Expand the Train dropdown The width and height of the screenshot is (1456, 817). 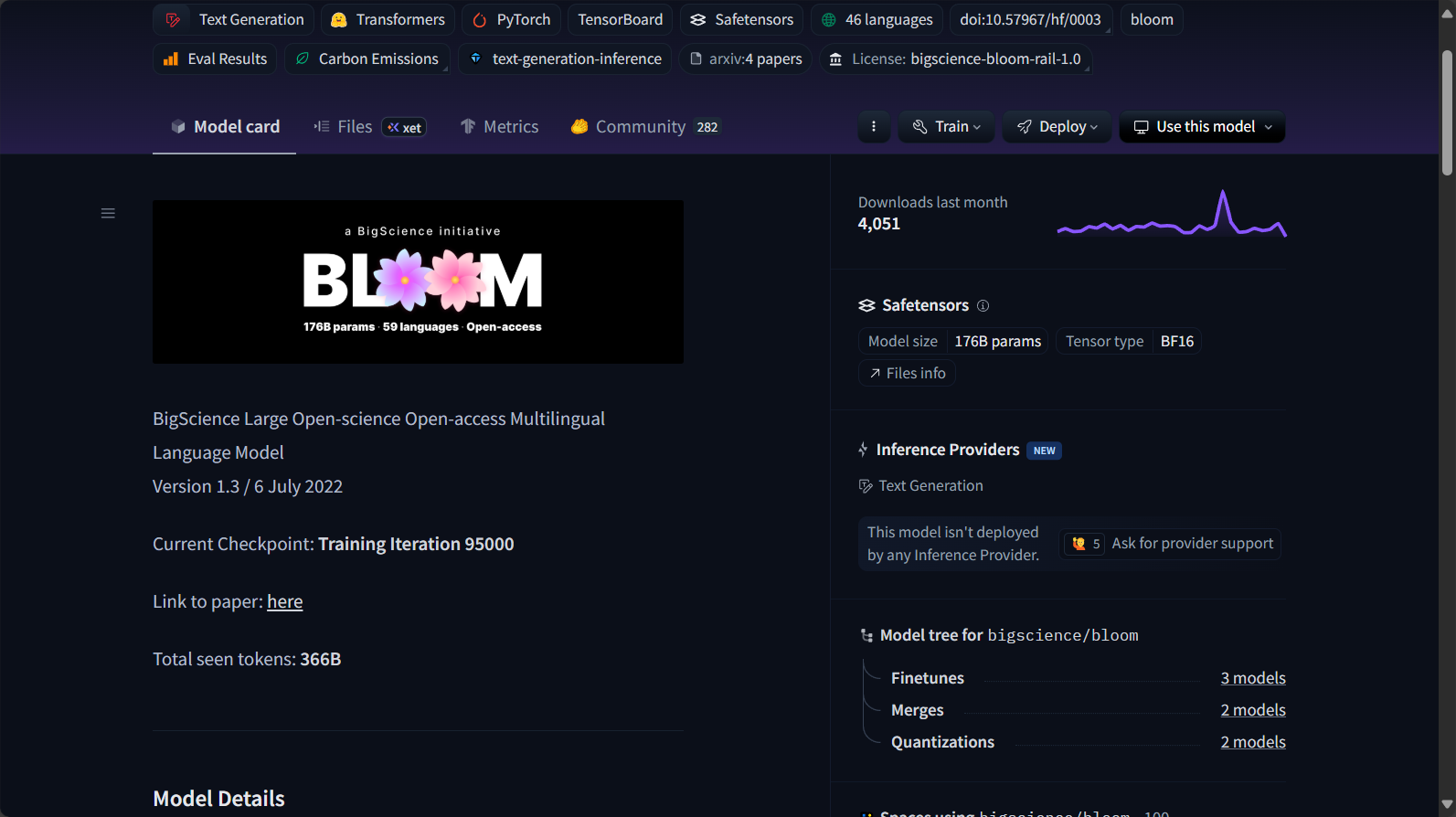[947, 127]
